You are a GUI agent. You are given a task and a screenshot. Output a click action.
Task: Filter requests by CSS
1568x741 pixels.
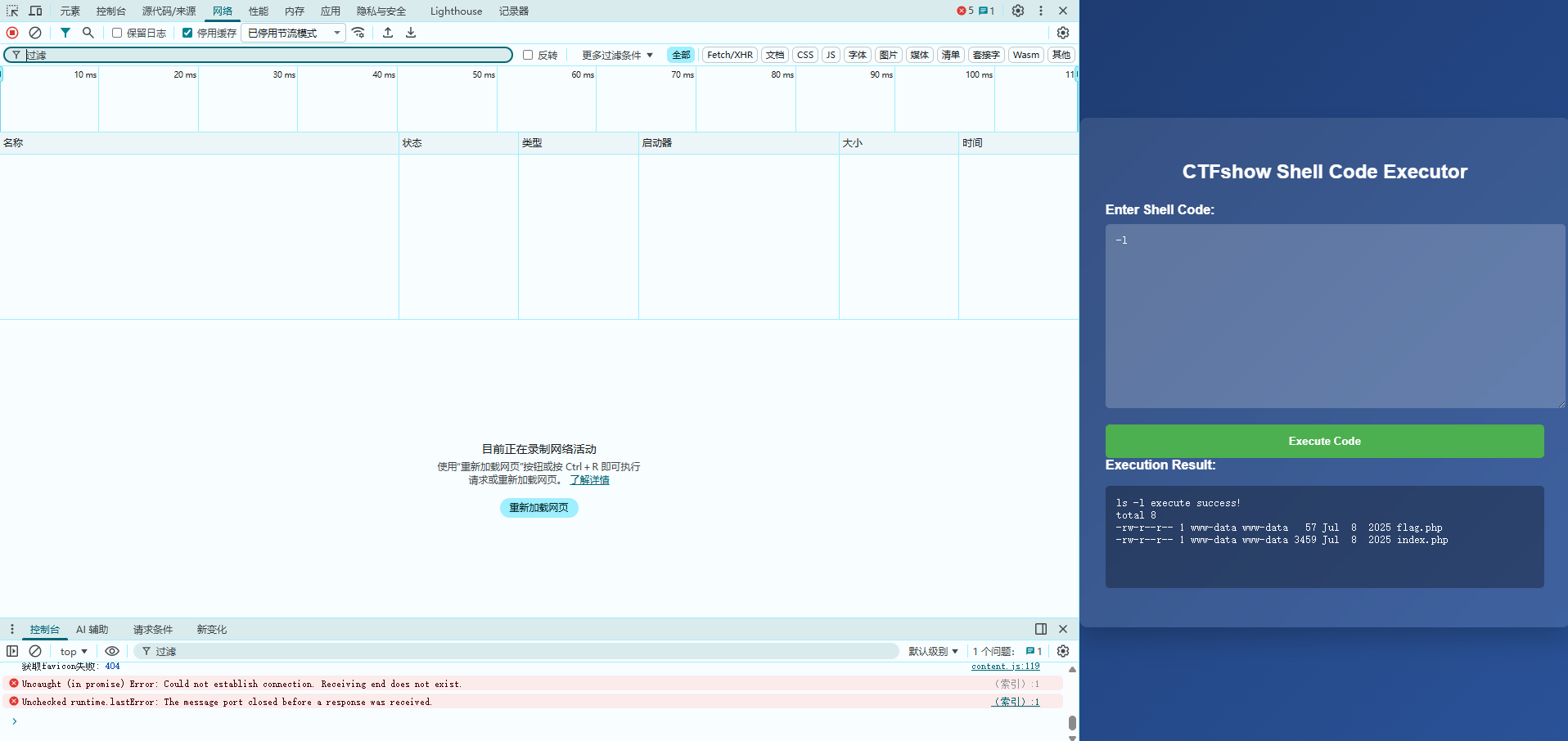805,55
